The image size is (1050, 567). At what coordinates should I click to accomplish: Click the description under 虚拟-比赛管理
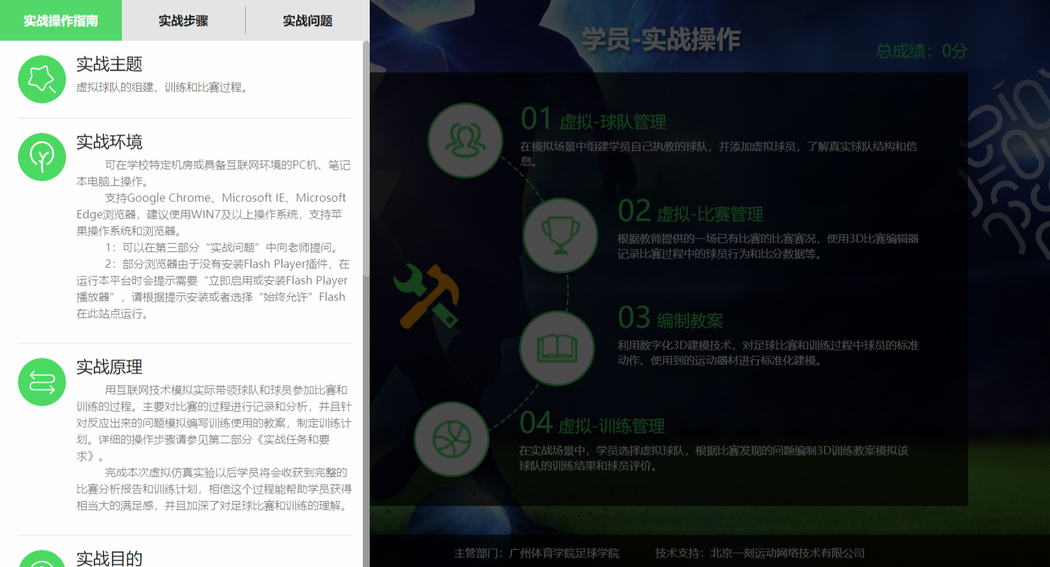click(768, 246)
